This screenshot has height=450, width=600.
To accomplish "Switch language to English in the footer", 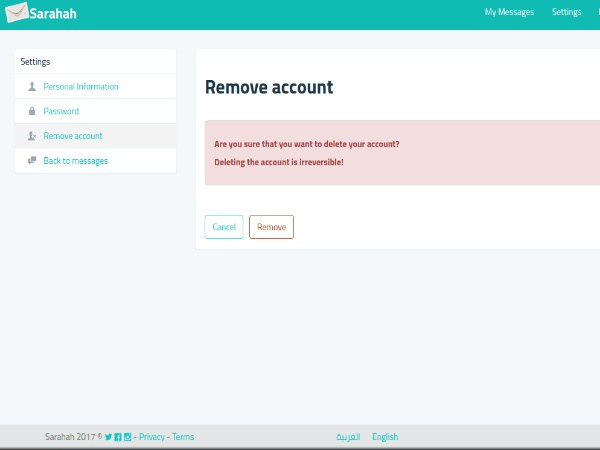I will [385, 437].
